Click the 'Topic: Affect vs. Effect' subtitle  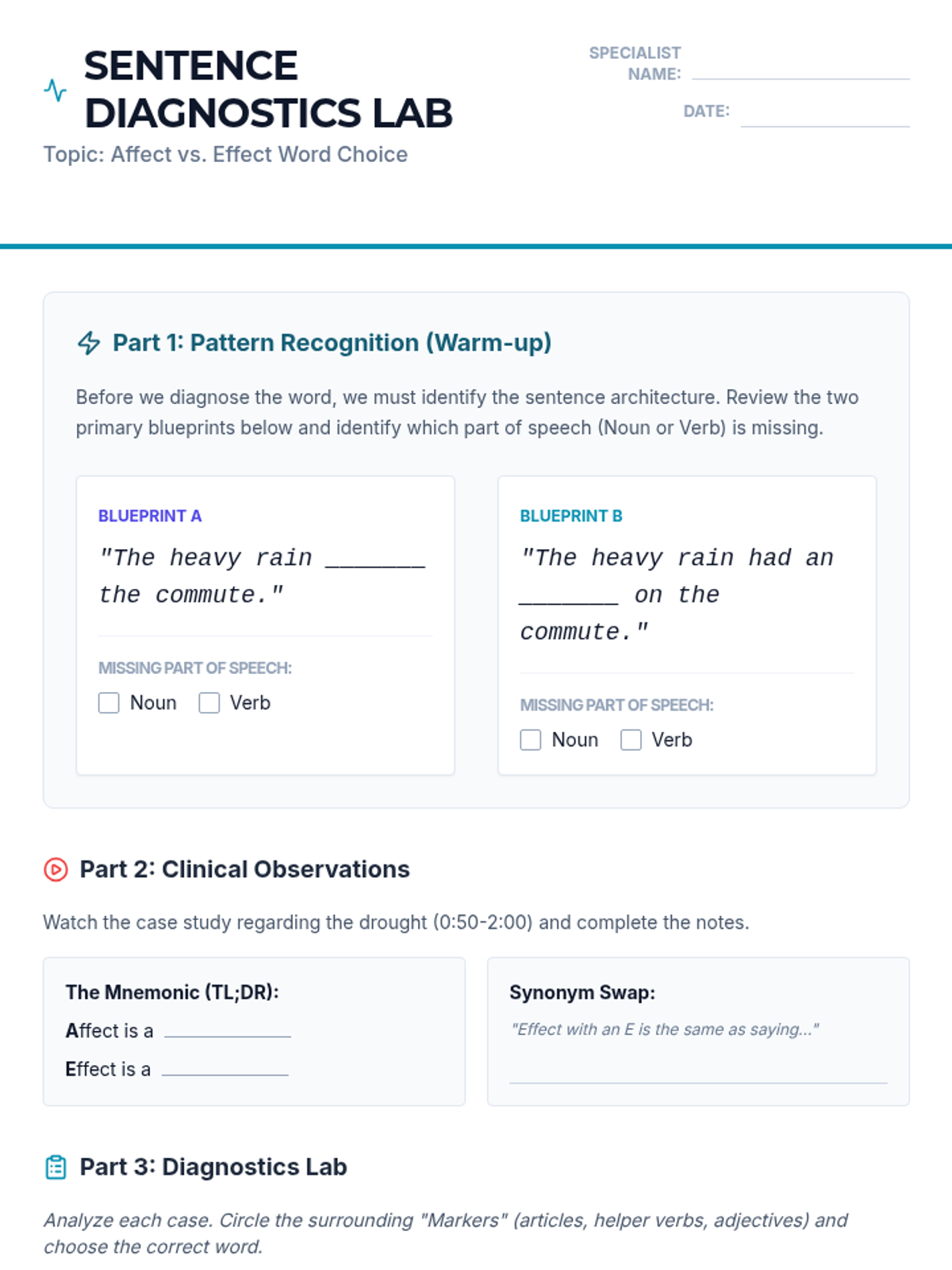pos(225,155)
